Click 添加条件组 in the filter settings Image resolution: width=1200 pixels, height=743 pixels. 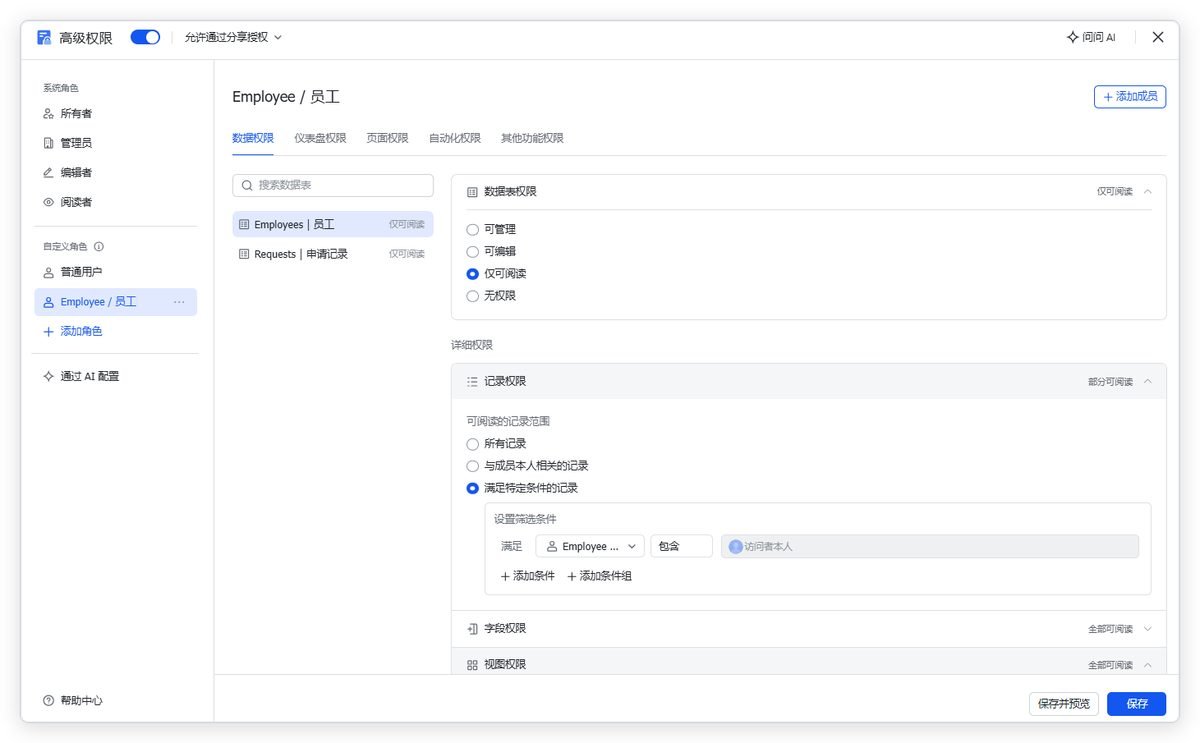[x=599, y=576]
